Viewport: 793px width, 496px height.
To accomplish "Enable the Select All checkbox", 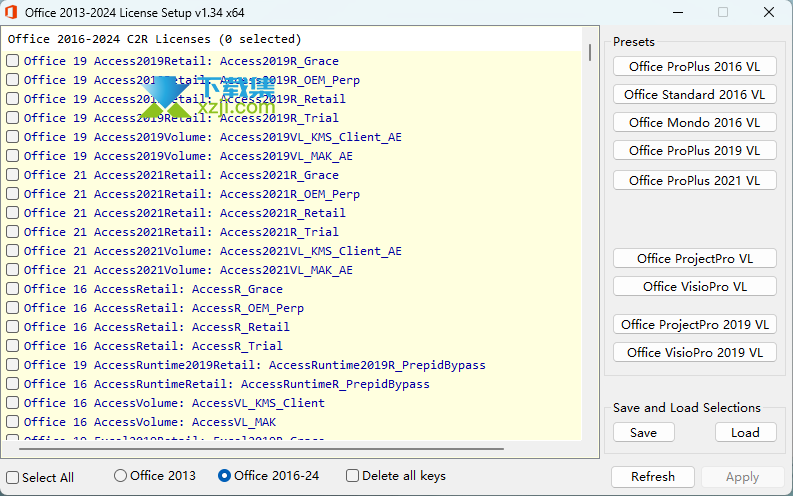I will pyautogui.click(x=13, y=477).
